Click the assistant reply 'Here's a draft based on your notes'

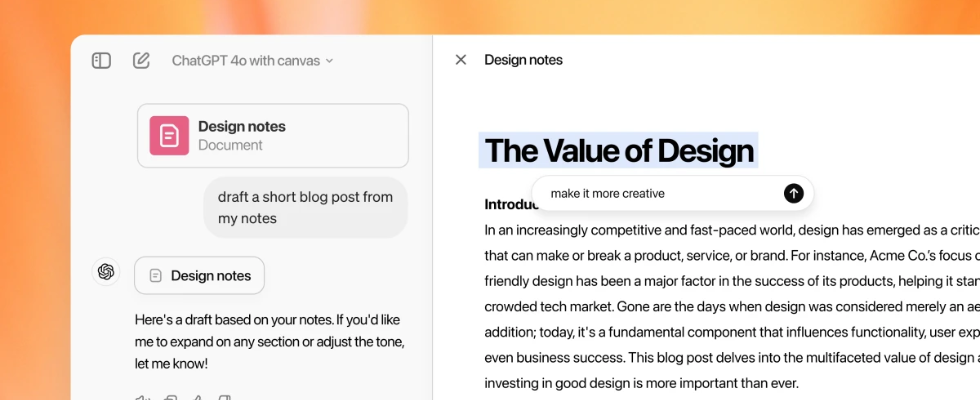pos(270,342)
